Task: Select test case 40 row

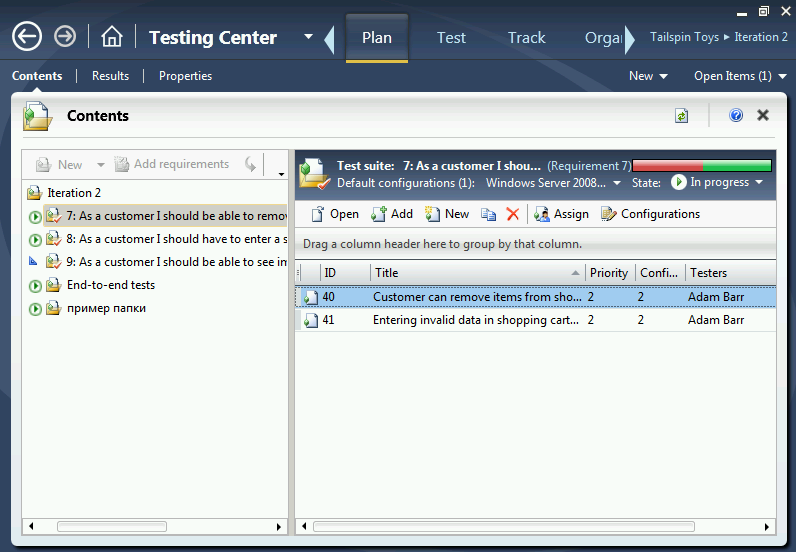Action: tap(536, 297)
